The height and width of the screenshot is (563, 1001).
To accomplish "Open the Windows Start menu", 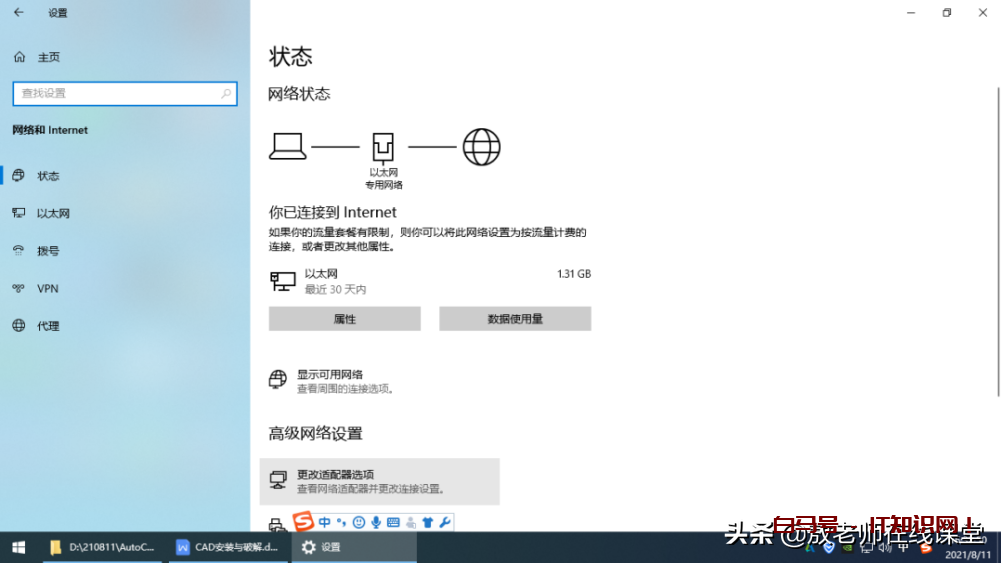I will tap(19, 547).
